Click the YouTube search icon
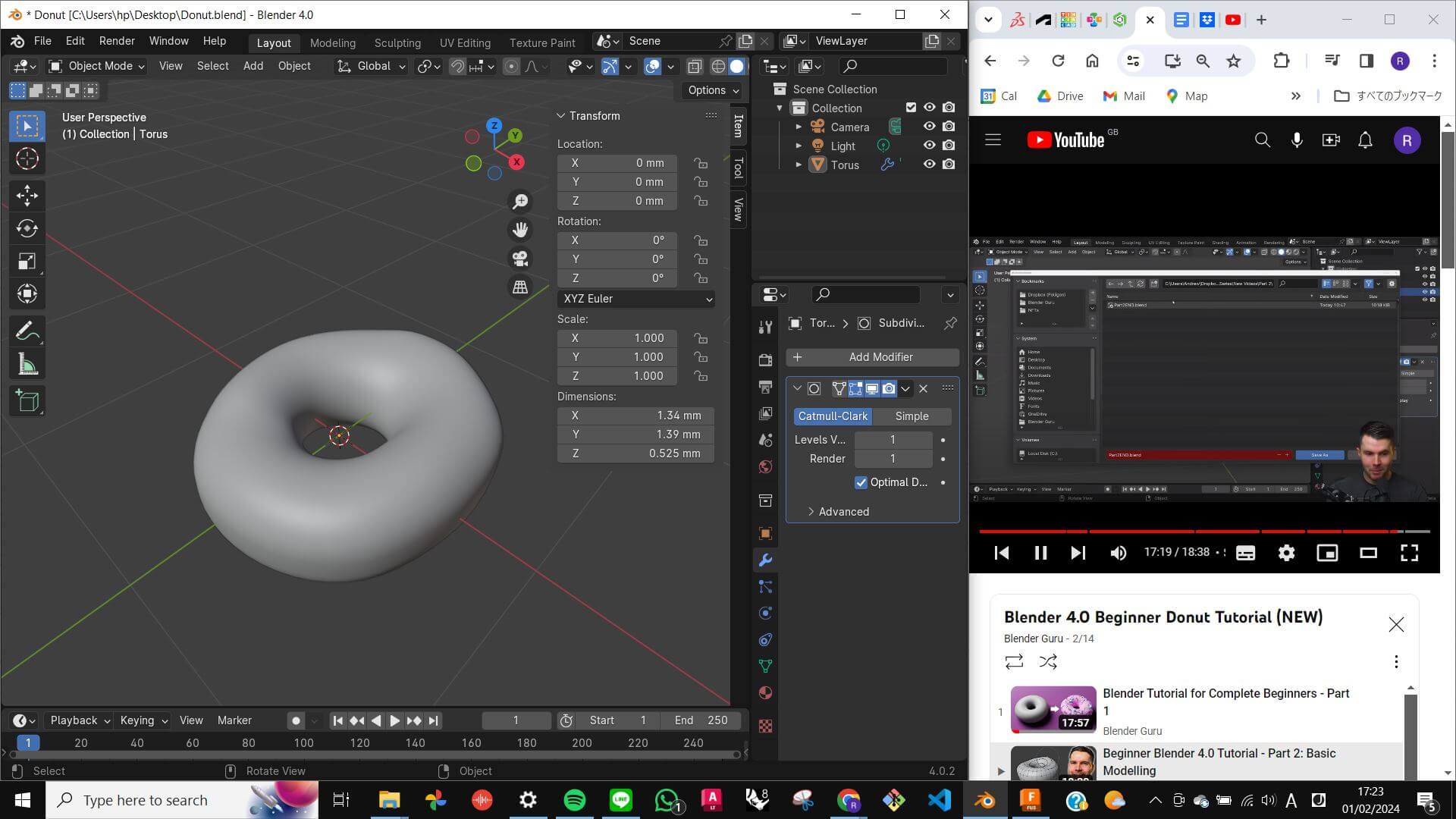Image resolution: width=1456 pixels, height=819 pixels. coord(1262,140)
